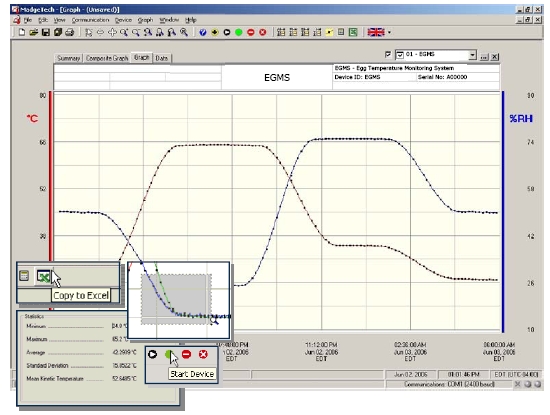Select the arrow pointer tool in toolbar

tap(88, 32)
